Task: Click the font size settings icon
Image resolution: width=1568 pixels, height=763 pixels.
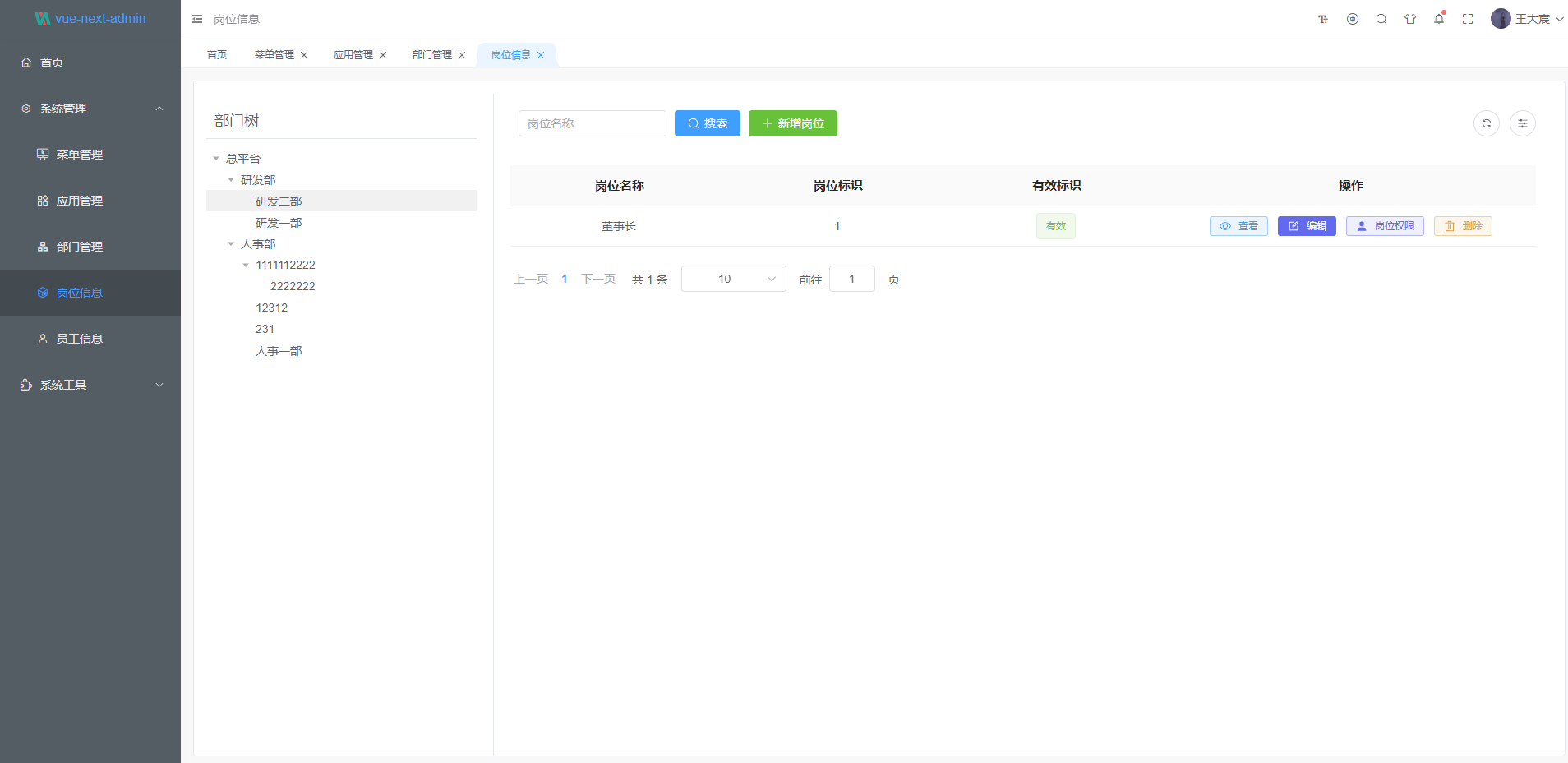Action: [x=1323, y=19]
